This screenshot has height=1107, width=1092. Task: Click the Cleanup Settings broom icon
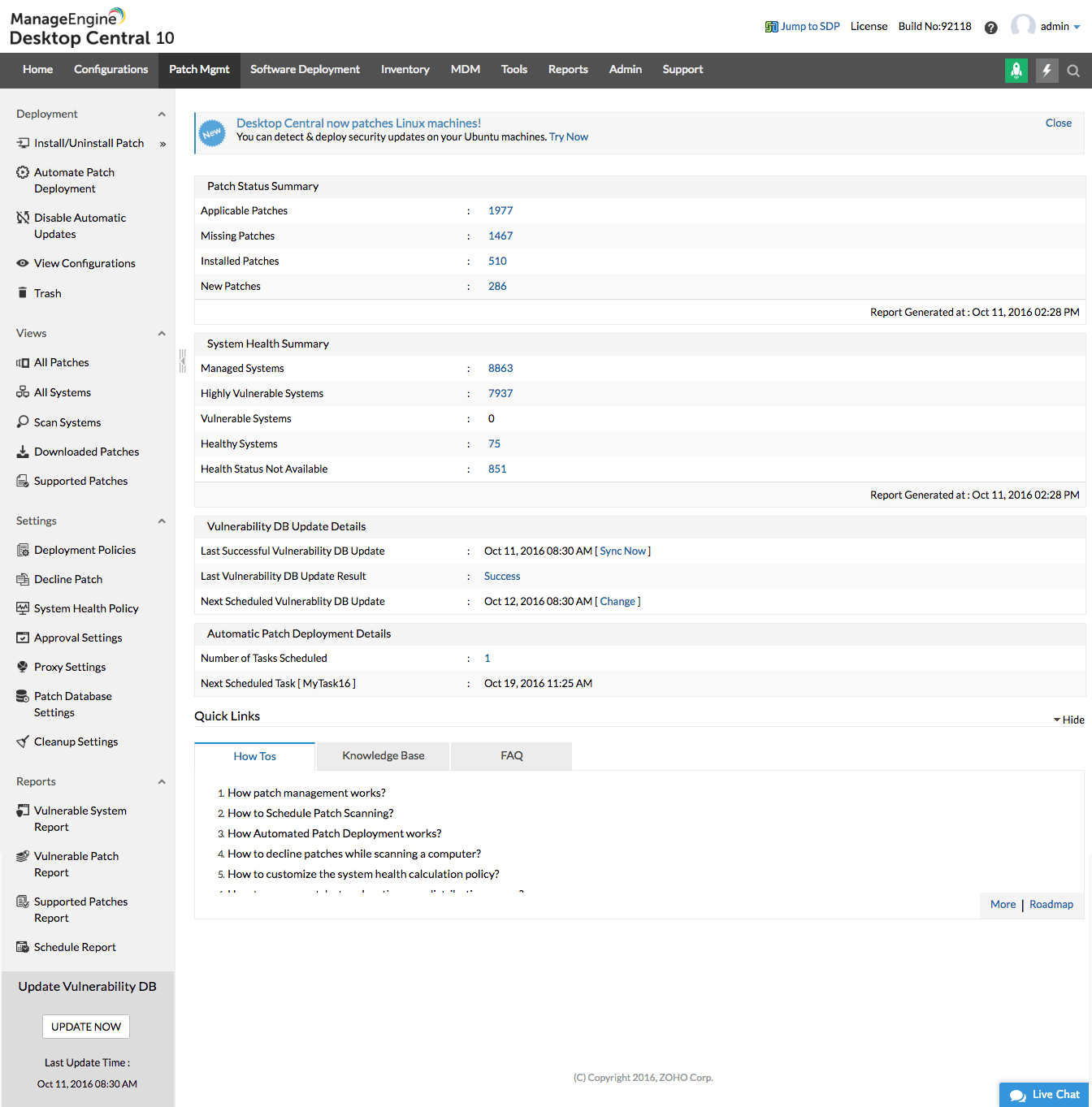(x=23, y=742)
